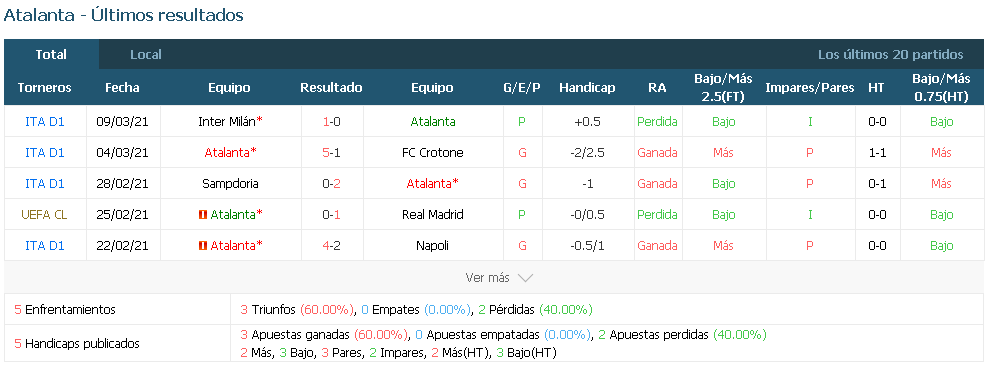Open Sampdoria team link
Viewport: 999px width, 376px height.
click(229, 184)
